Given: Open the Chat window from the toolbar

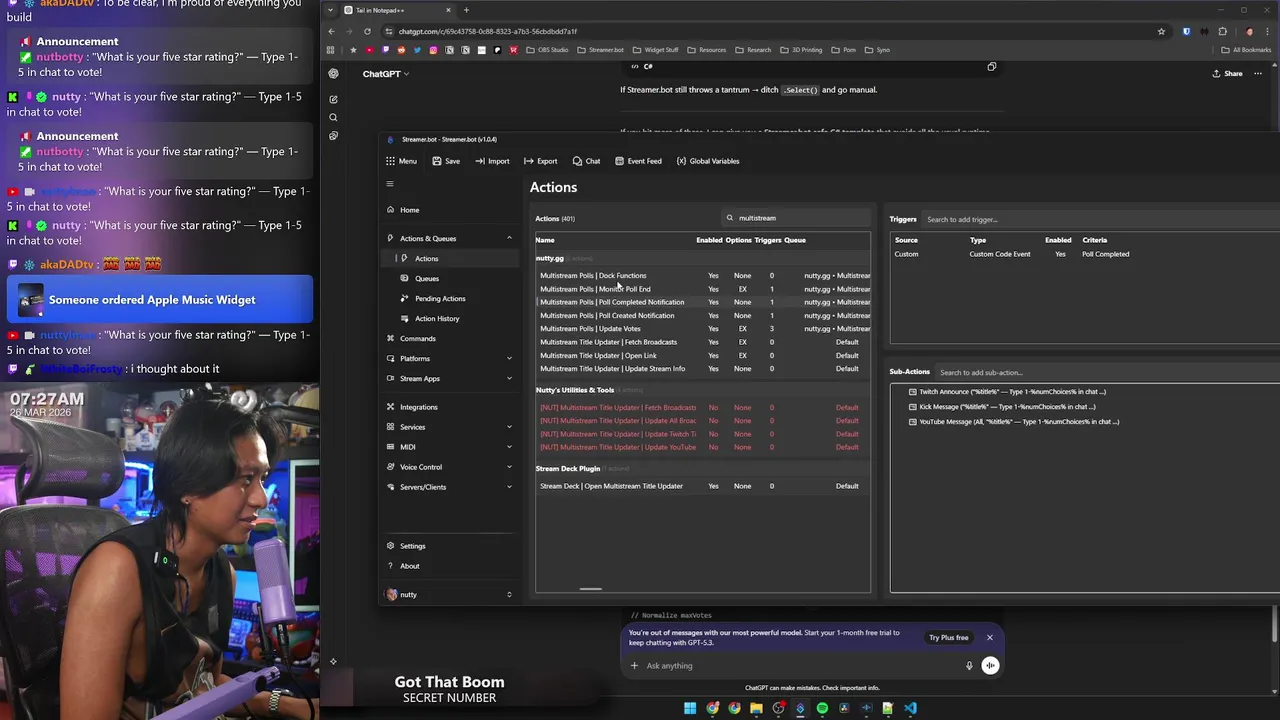Looking at the screenshot, I should coord(586,161).
